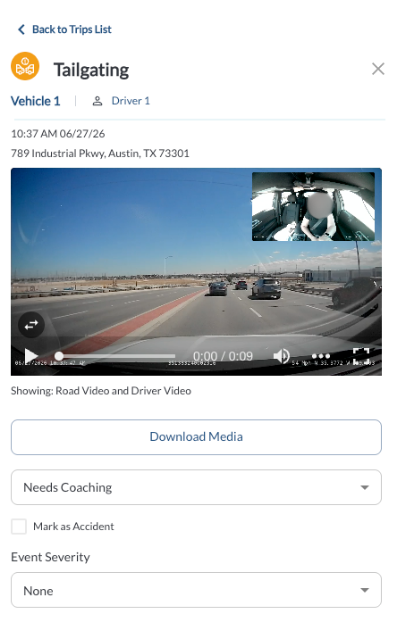Click the back chevron arrow icon
The image size is (404, 624).
tap(21, 29)
